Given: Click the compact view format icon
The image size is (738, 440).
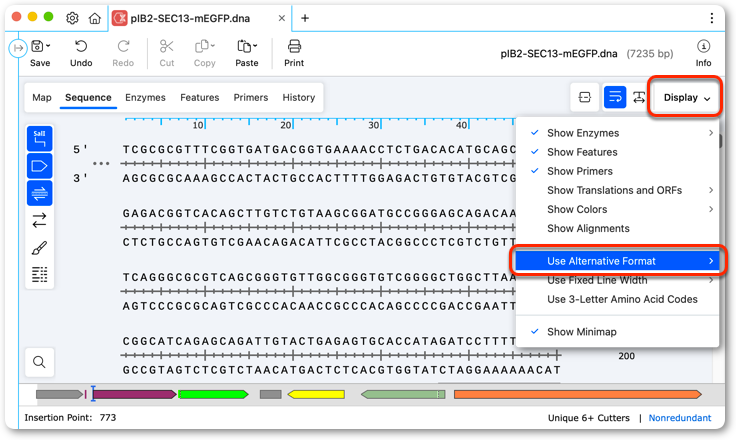Looking at the screenshot, I should pyautogui.click(x=585, y=97).
